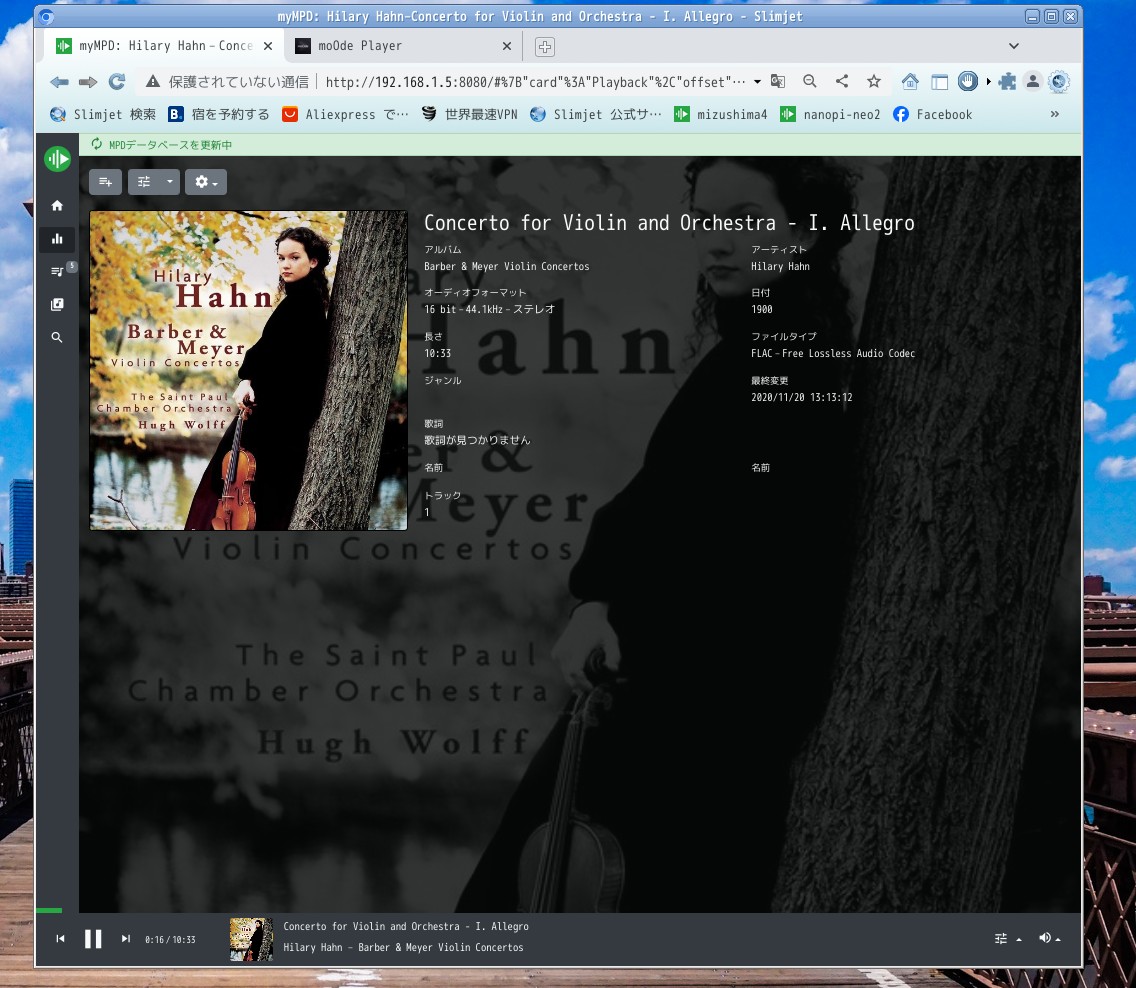The image size is (1136, 988).
Task: Bookmark this page with the star icon
Action: [874, 82]
